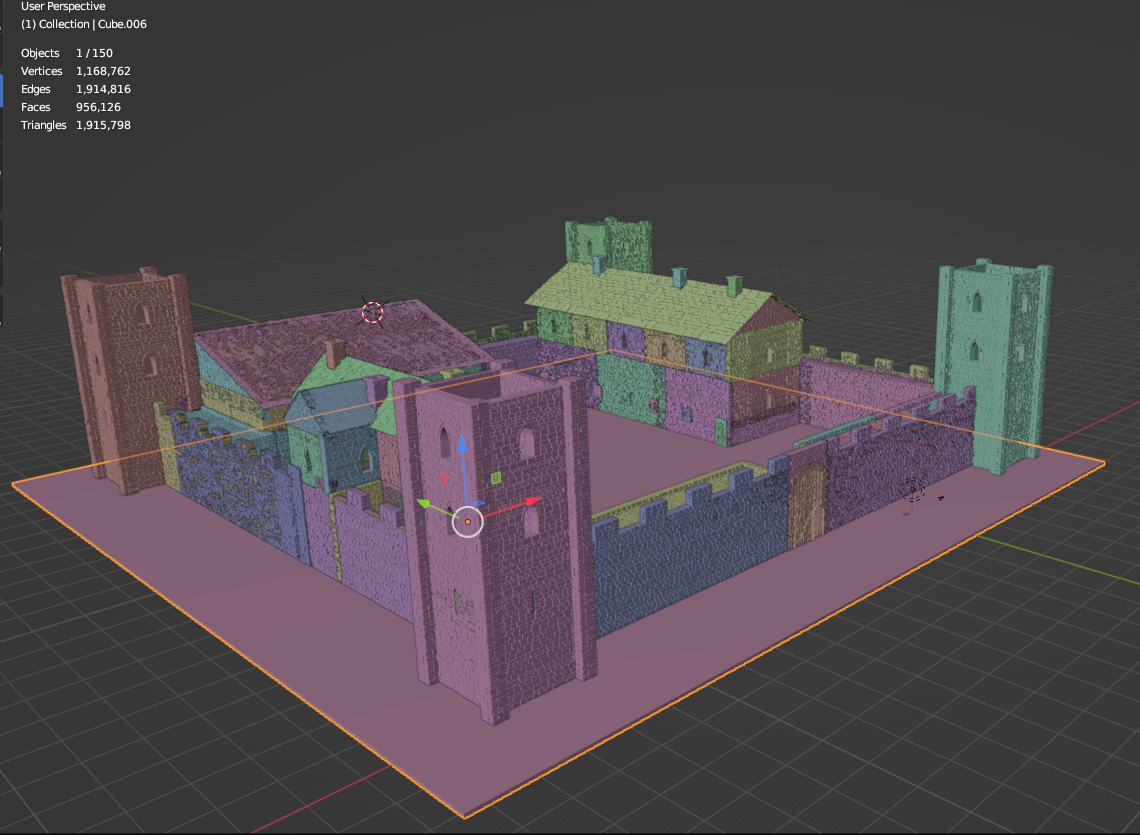Select the point light object near the gate
The image size is (1140, 835).
tap(912, 490)
